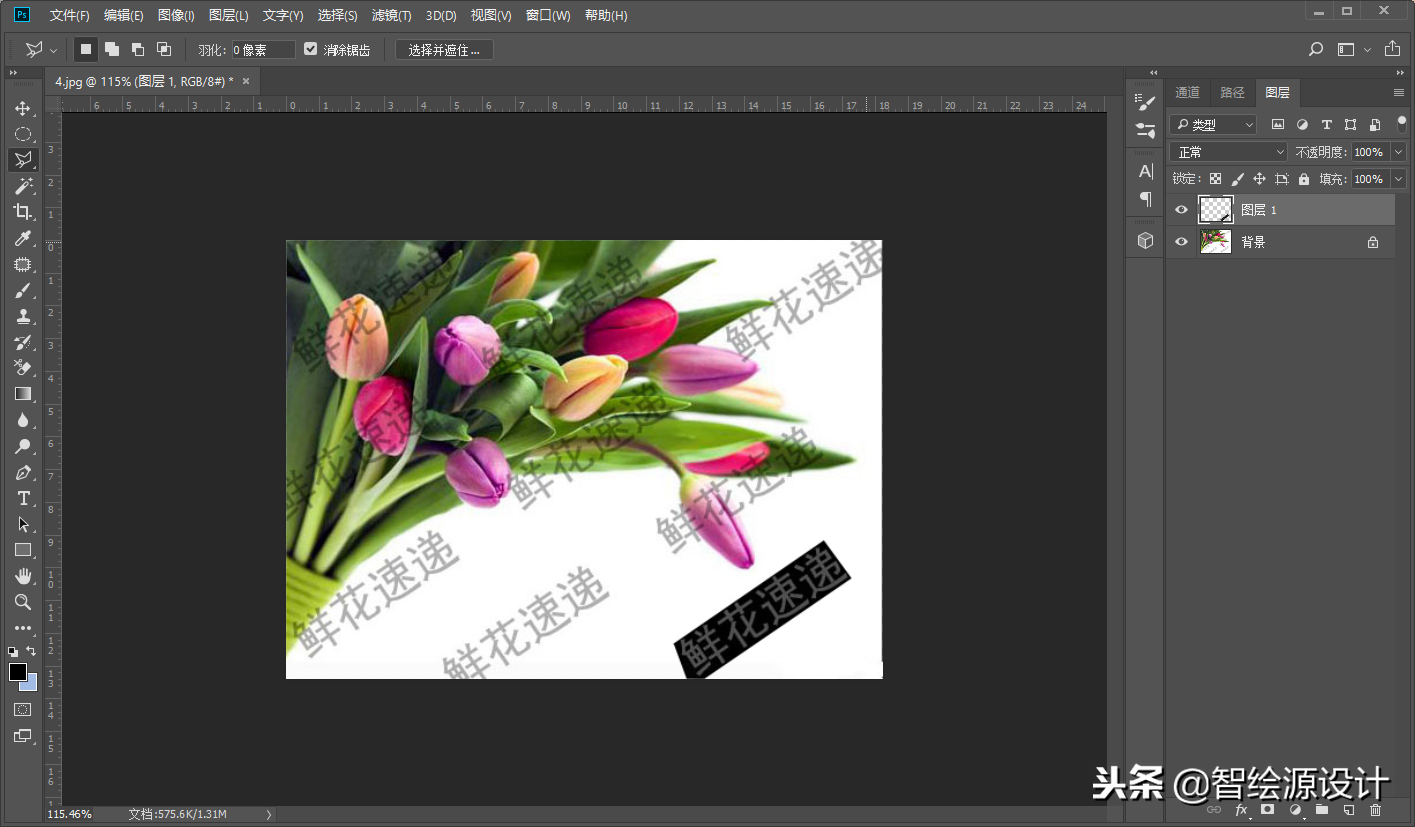1415x827 pixels.
Task: Open the 滤镜(T) menu
Action: (391, 16)
